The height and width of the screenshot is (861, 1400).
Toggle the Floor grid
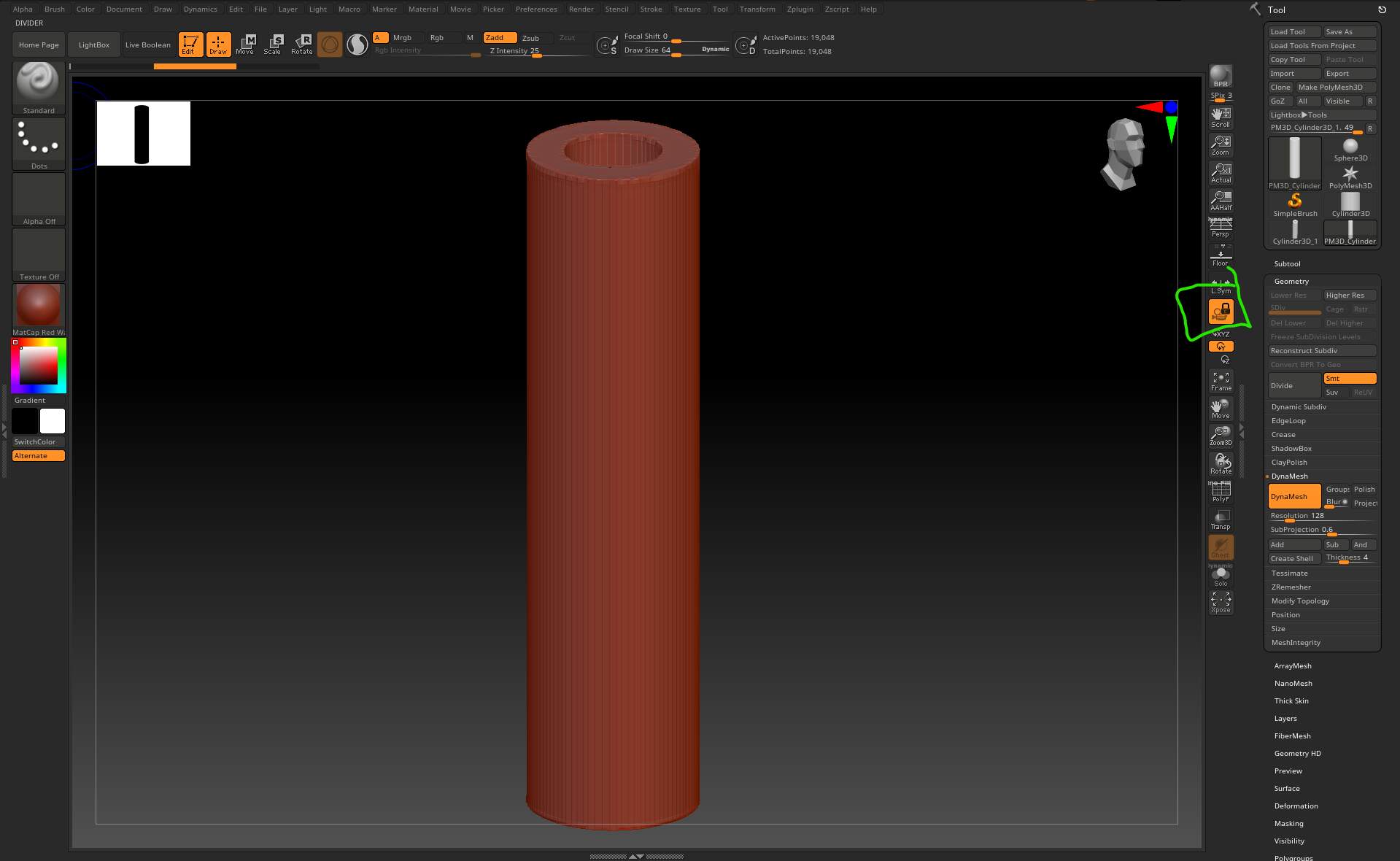click(x=1221, y=255)
